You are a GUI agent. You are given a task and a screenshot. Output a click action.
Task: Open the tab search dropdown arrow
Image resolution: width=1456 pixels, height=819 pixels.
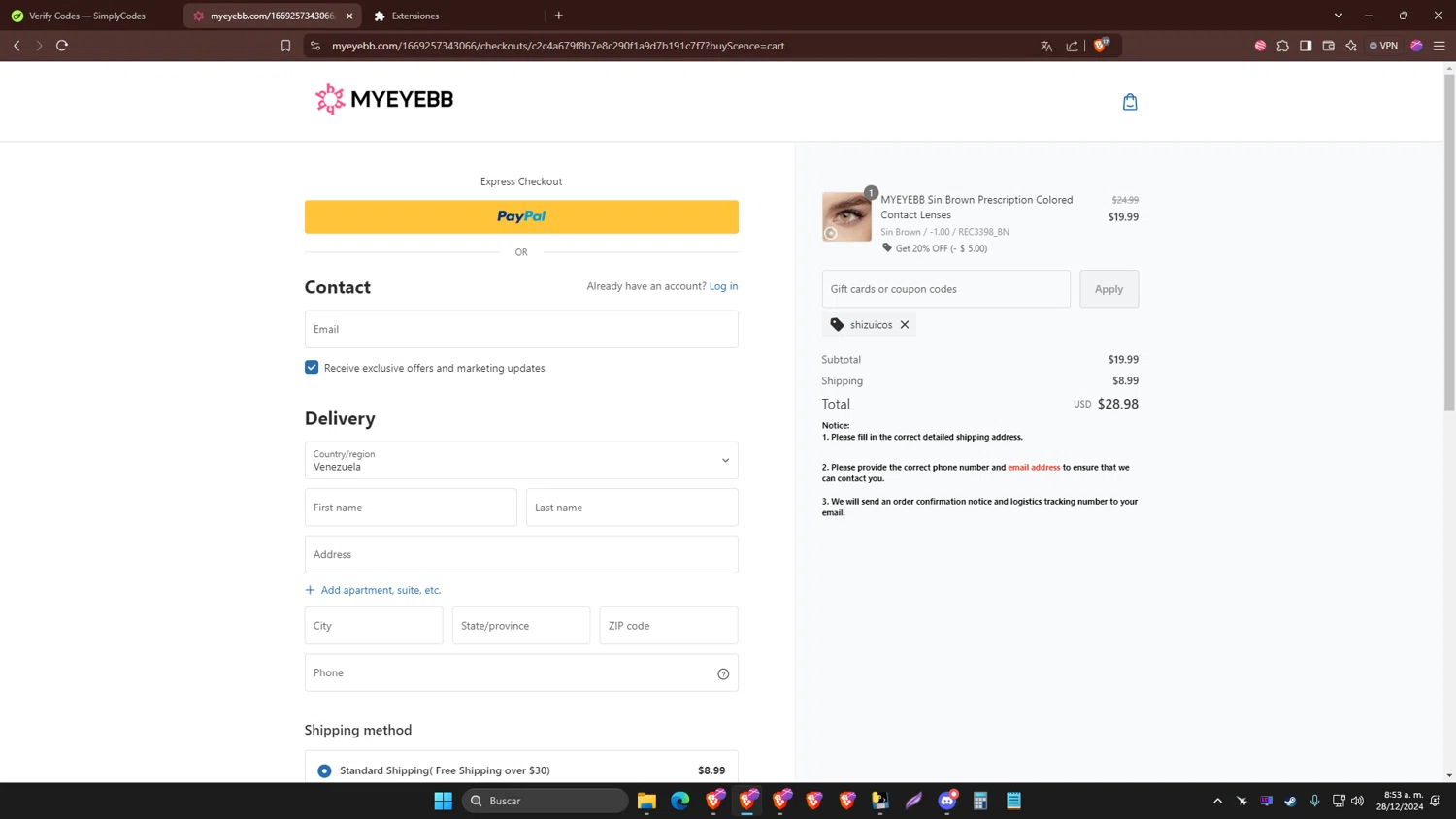(1339, 16)
